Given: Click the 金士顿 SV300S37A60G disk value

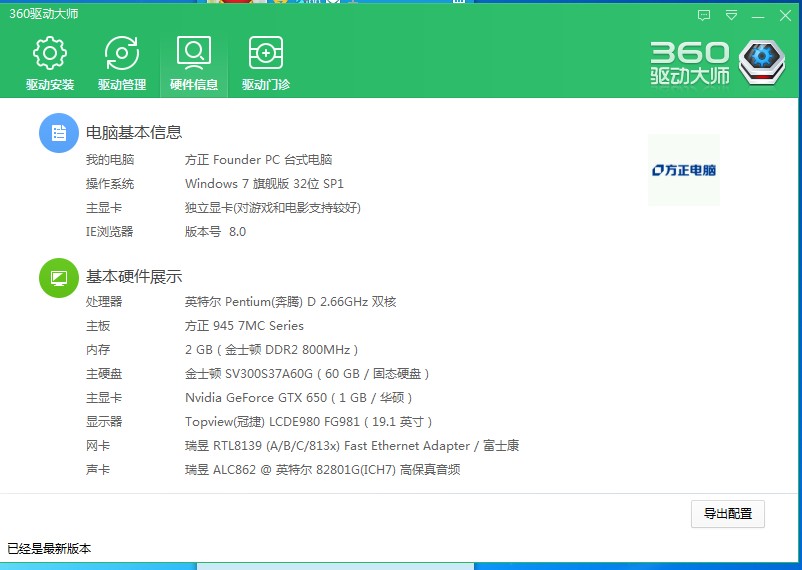Looking at the screenshot, I should (307, 374).
